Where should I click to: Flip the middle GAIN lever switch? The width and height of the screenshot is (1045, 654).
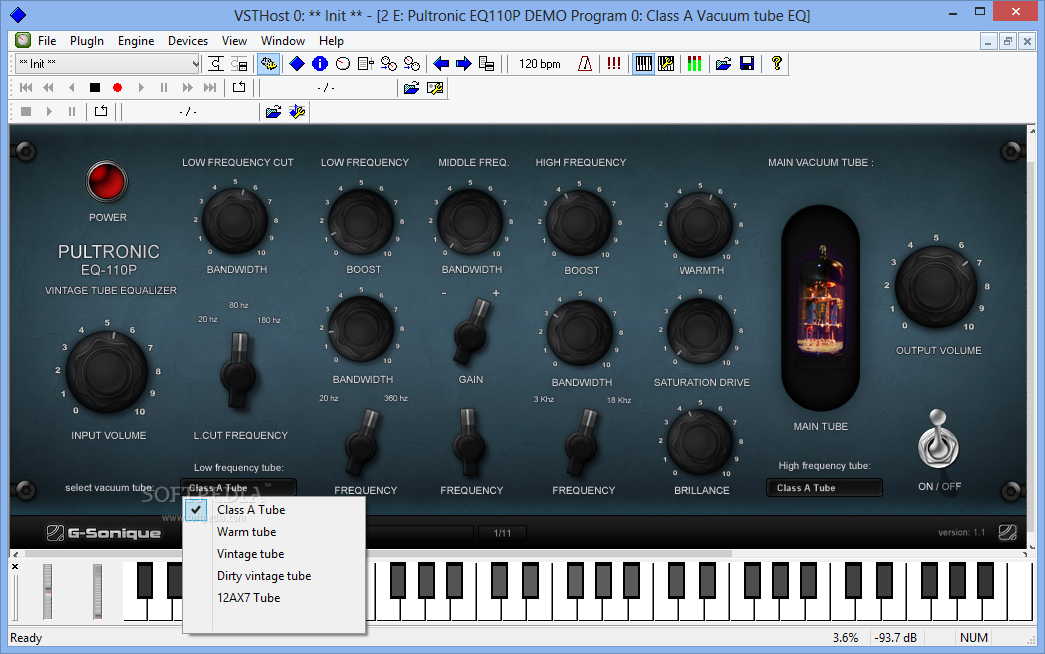tap(472, 331)
